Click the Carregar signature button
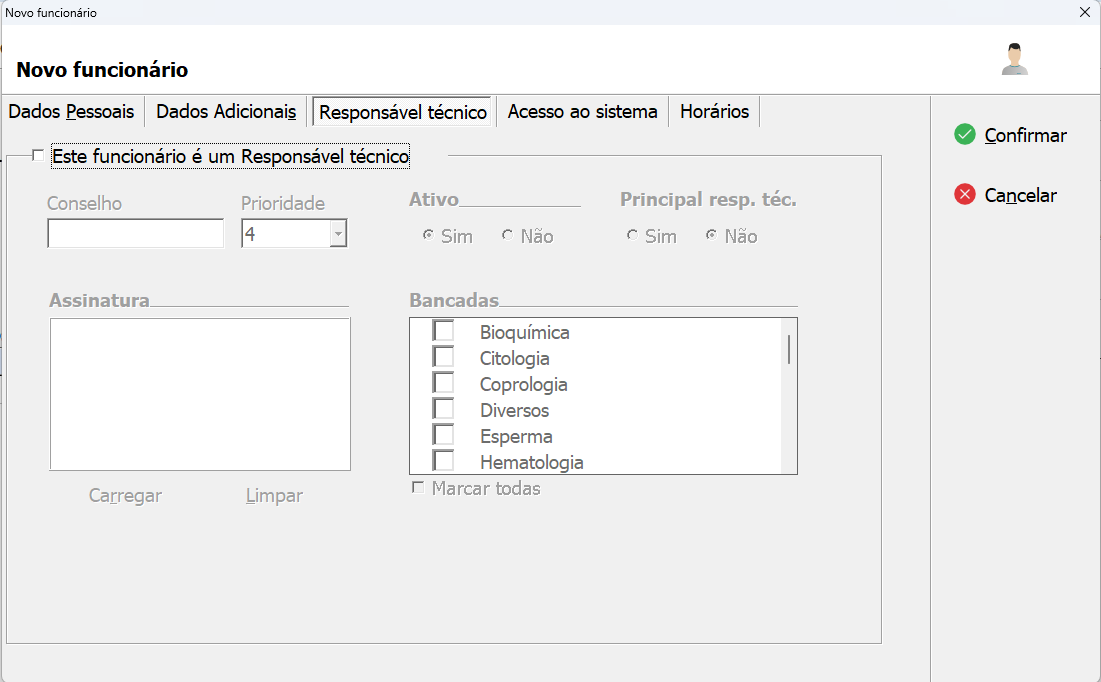 pyautogui.click(x=125, y=496)
